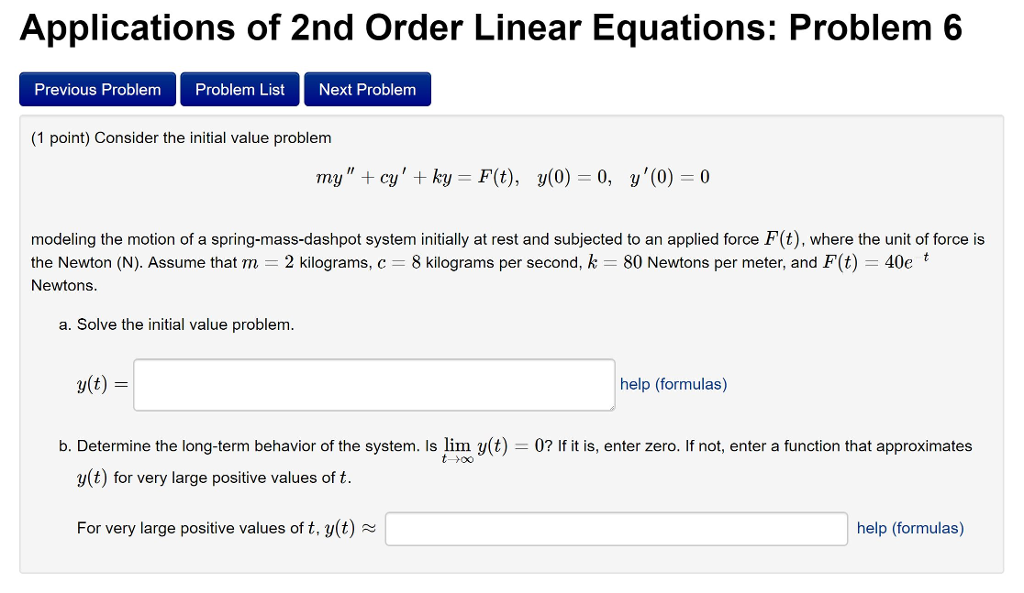Image resolution: width=1024 pixels, height=593 pixels.
Task: Open help (formulas) beside the y(t) answer box
Action: click(673, 384)
